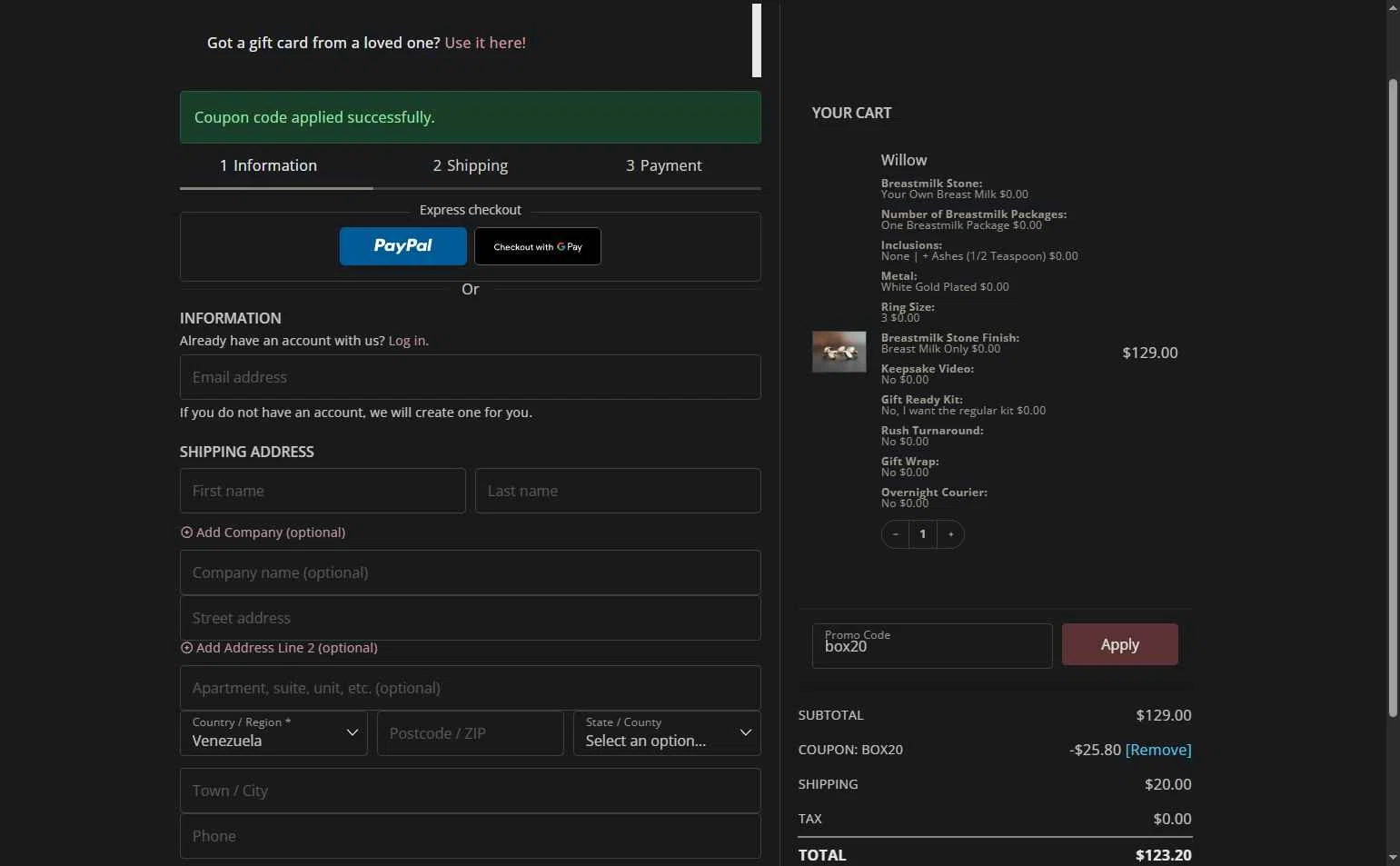Switch to the 3 Payment step tab

pyautogui.click(x=664, y=165)
